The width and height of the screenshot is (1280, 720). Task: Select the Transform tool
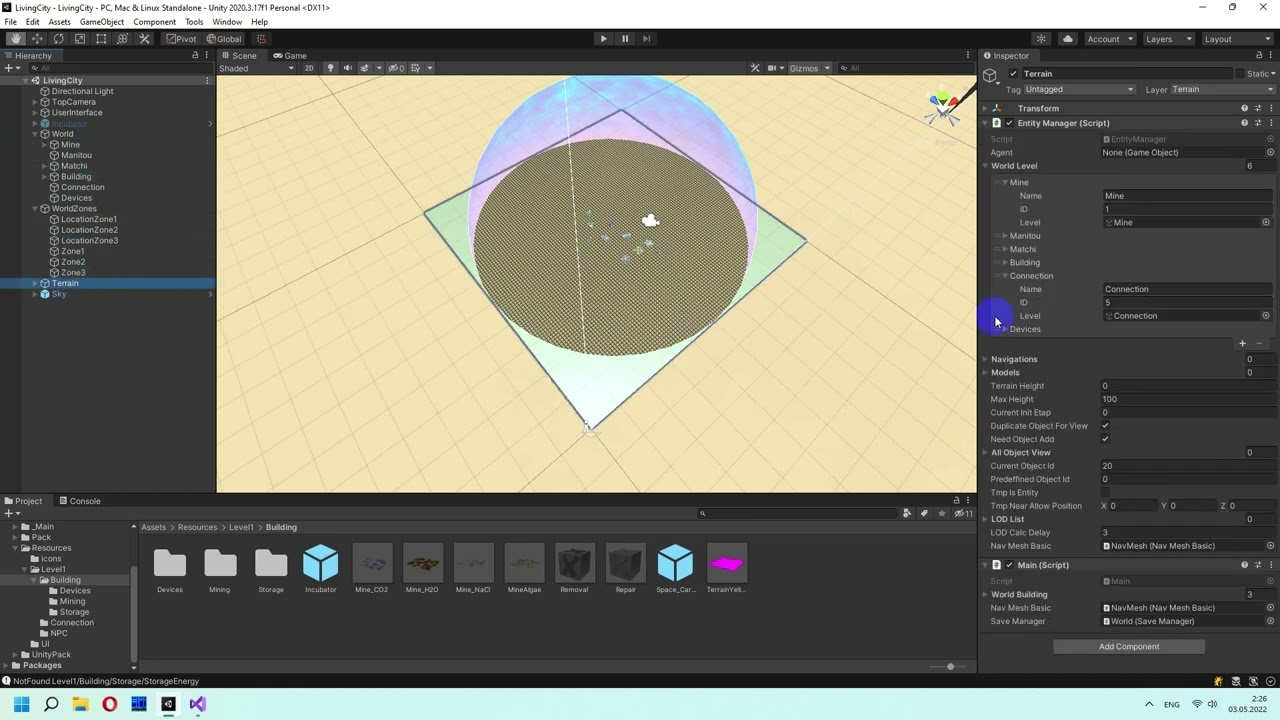pyautogui.click(x=122, y=39)
